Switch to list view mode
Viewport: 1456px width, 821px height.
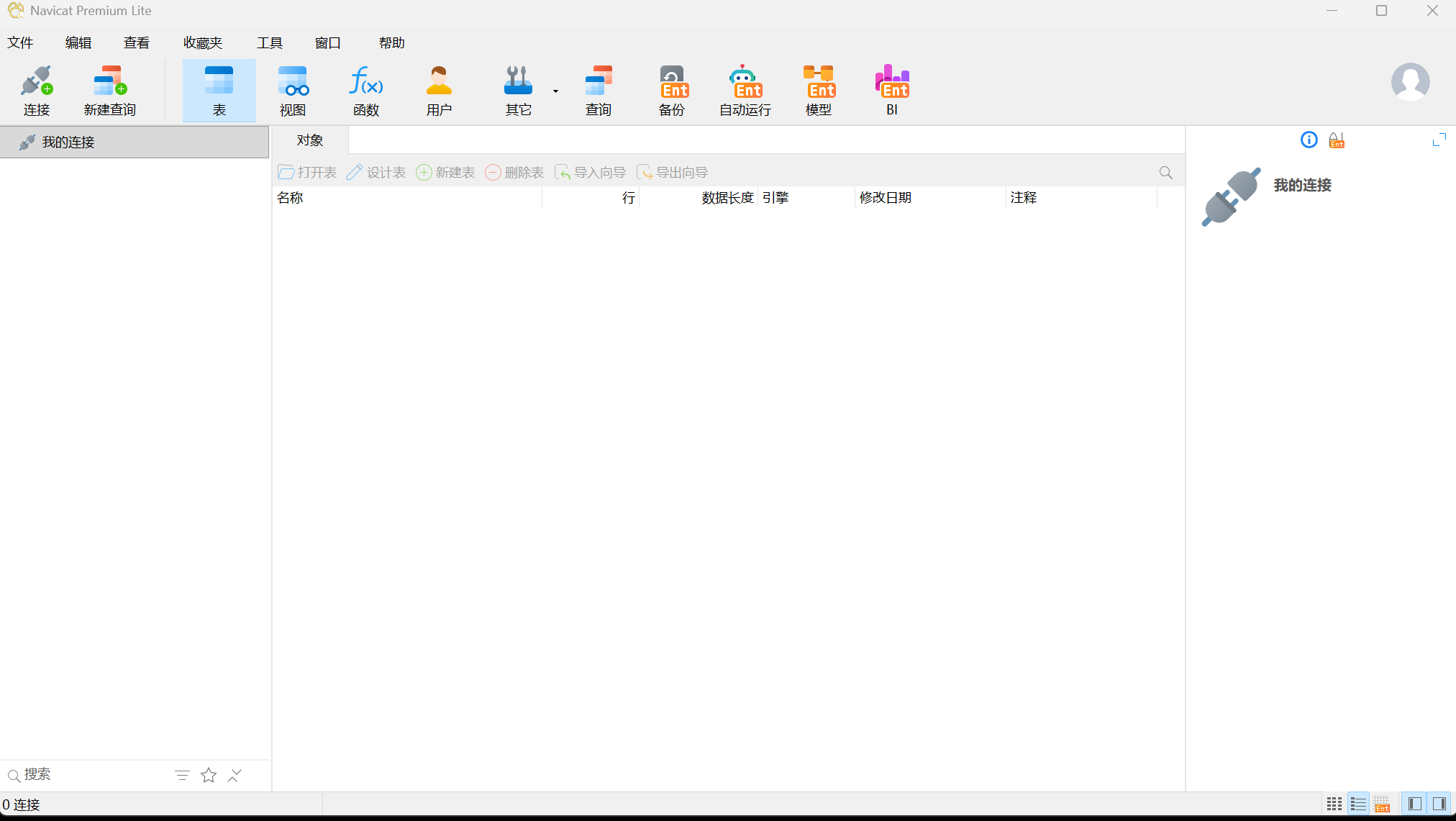(1358, 804)
